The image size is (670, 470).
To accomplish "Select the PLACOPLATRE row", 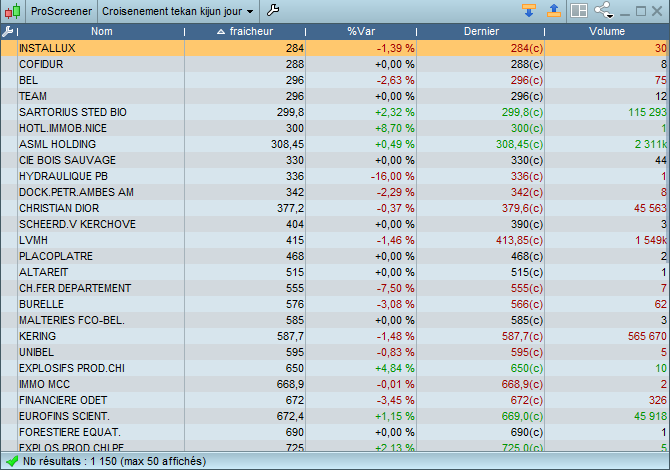I will [335, 256].
